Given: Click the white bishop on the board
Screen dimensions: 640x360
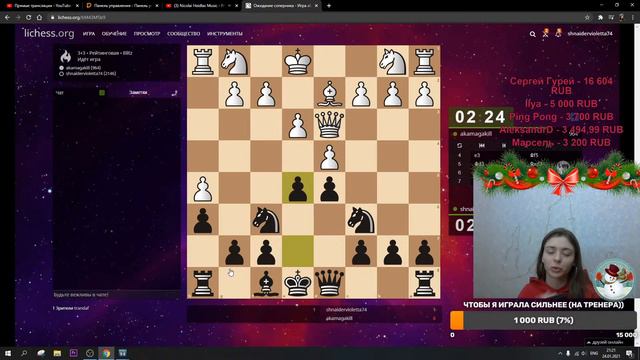Looking at the screenshot, I should click(329, 93).
